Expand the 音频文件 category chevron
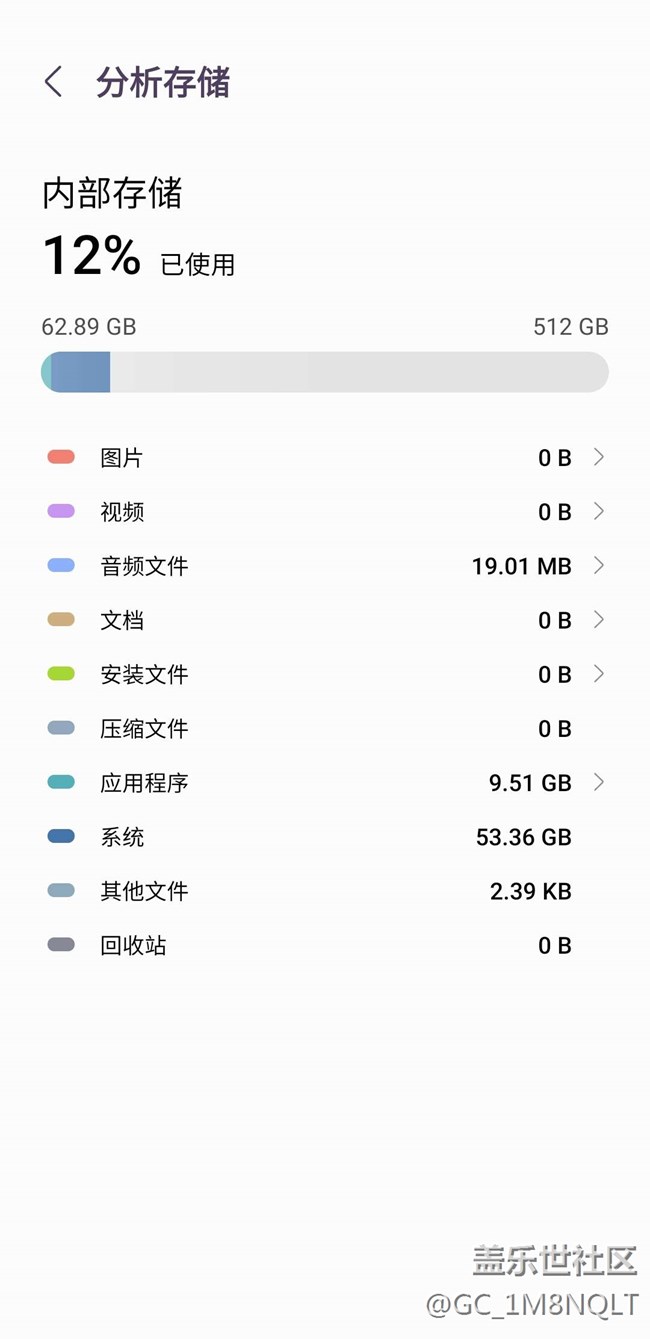650x1339 pixels. 598,565
